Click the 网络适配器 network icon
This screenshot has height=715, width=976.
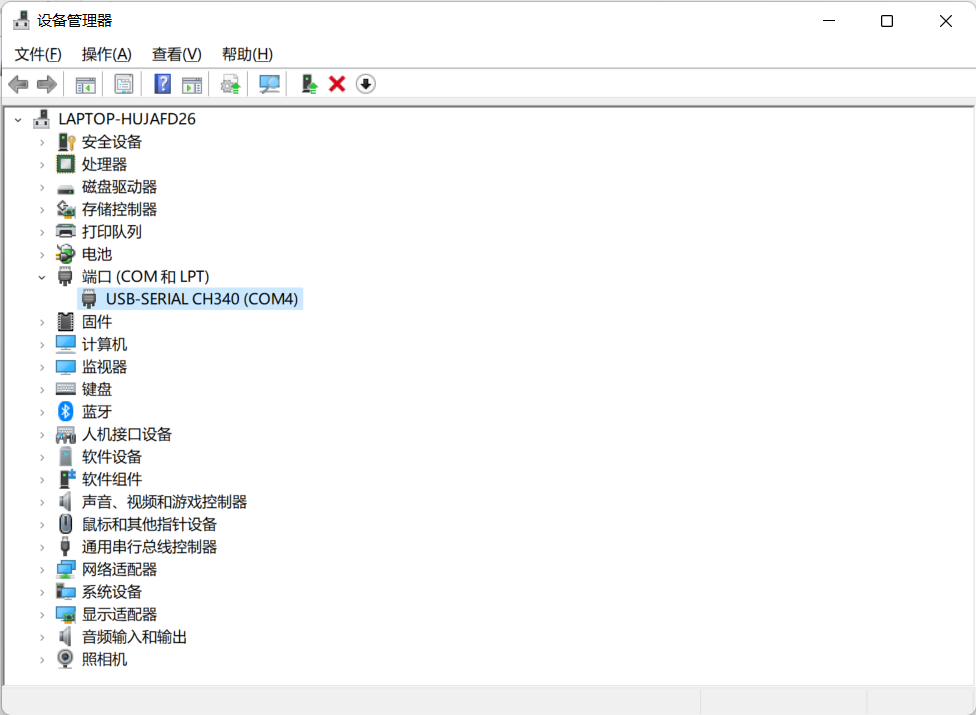[x=65, y=569]
